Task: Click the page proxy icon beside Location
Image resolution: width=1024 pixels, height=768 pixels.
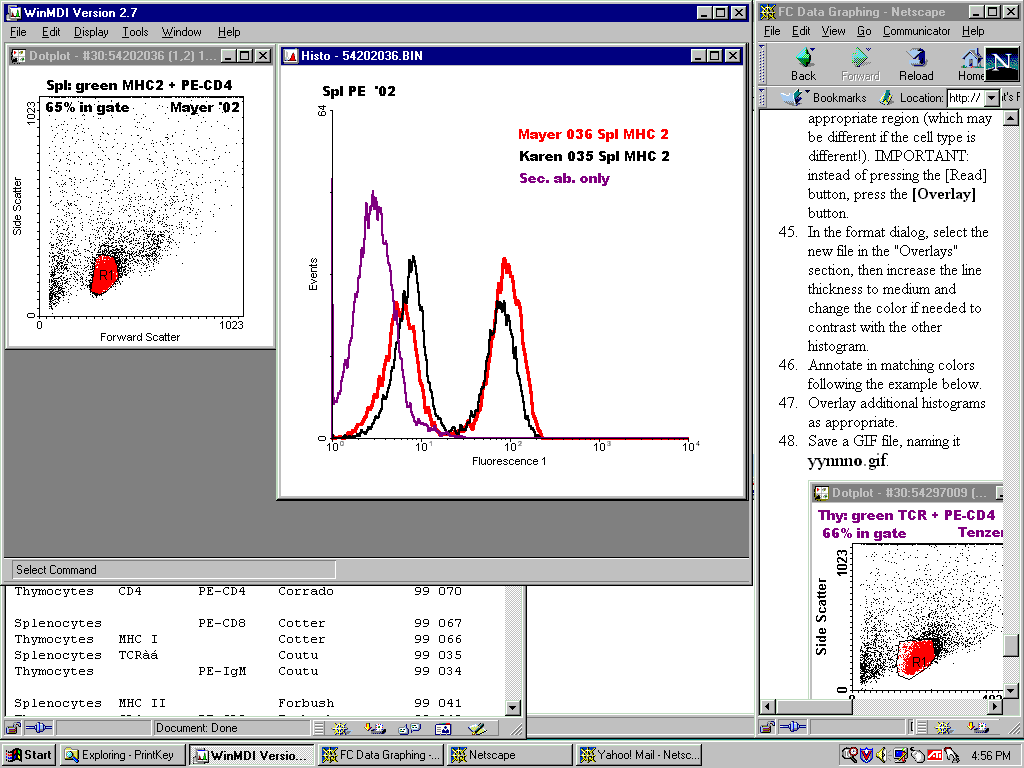Action: click(886, 98)
